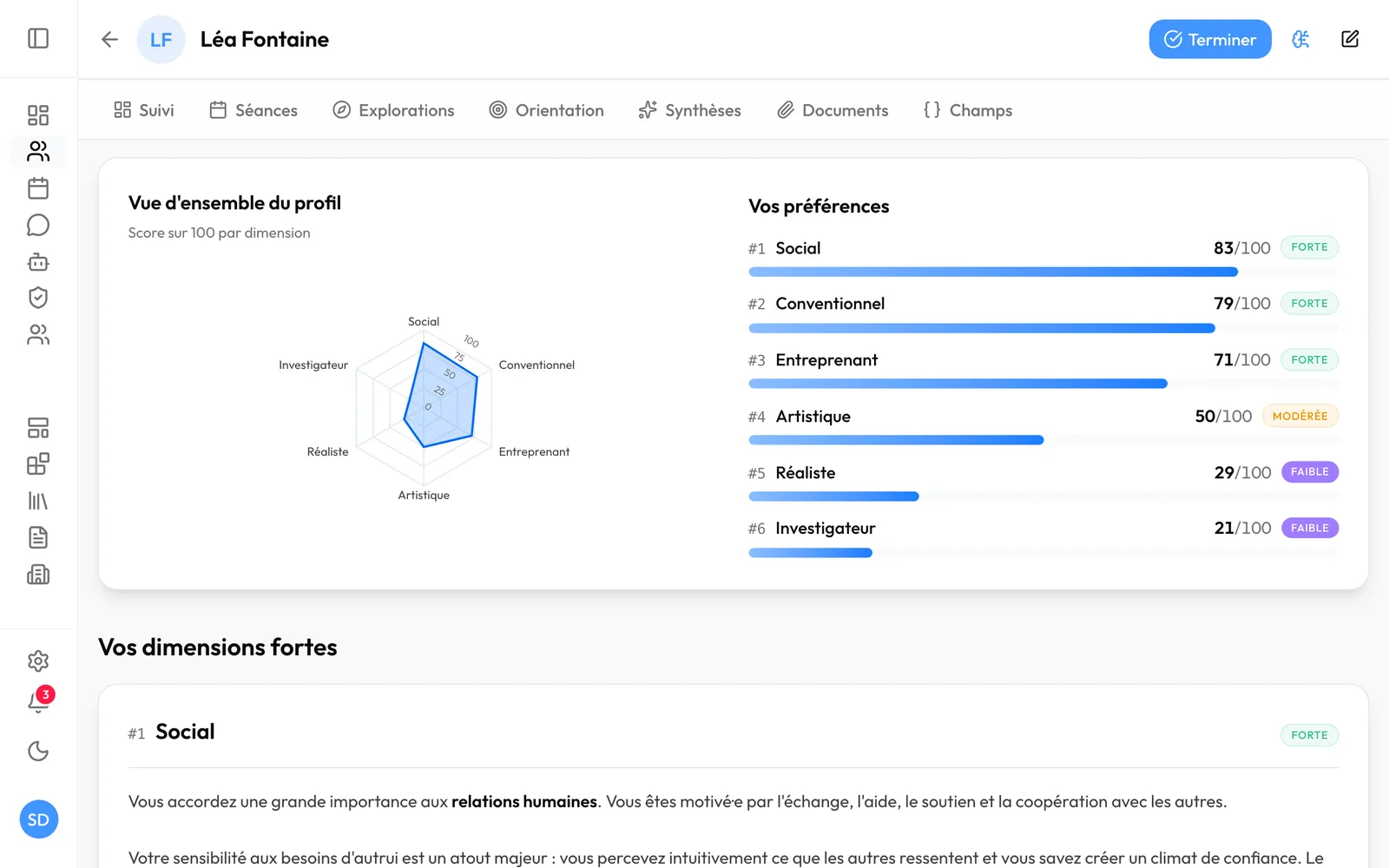The width and height of the screenshot is (1389, 868).
Task: Open the team users icon in sidebar
Action: click(38, 334)
